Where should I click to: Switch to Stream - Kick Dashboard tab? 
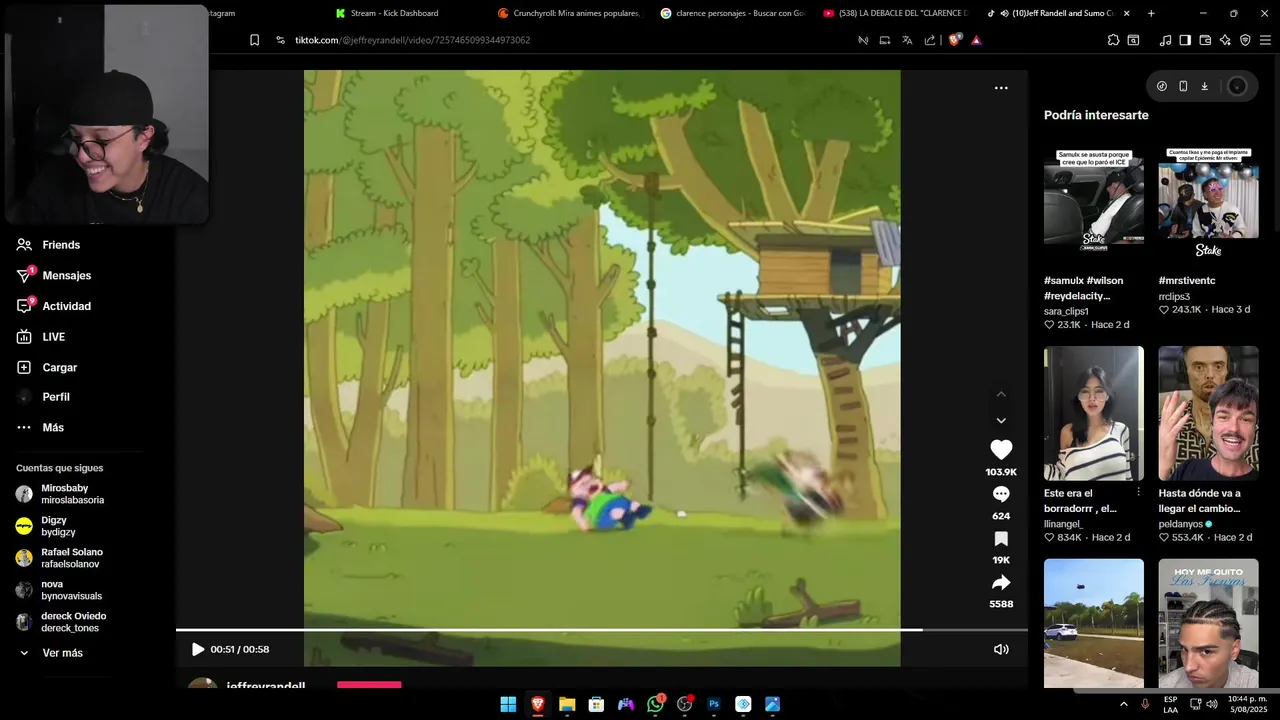(395, 13)
